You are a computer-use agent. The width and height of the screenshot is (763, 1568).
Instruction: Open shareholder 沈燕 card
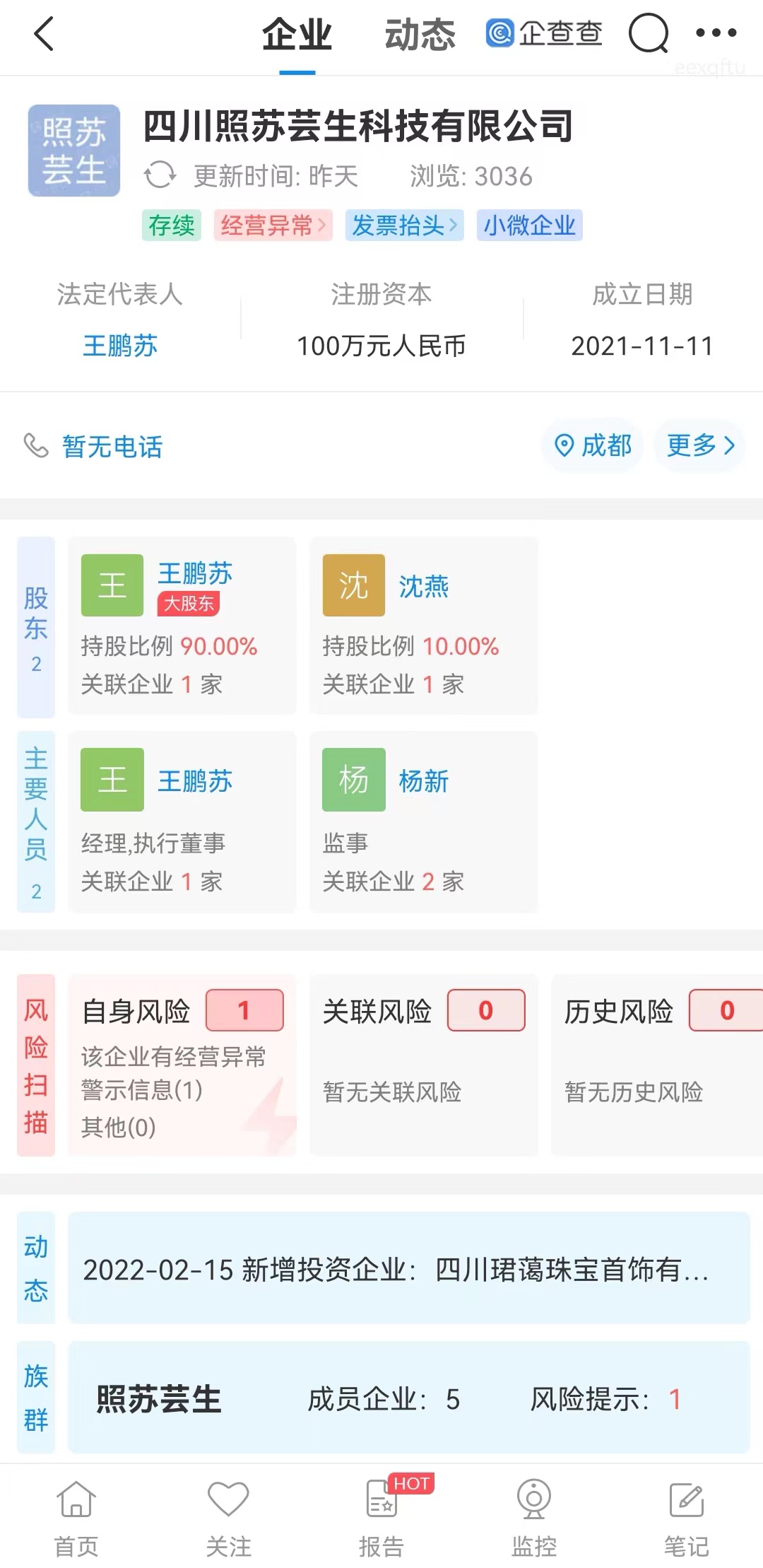(424, 625)
